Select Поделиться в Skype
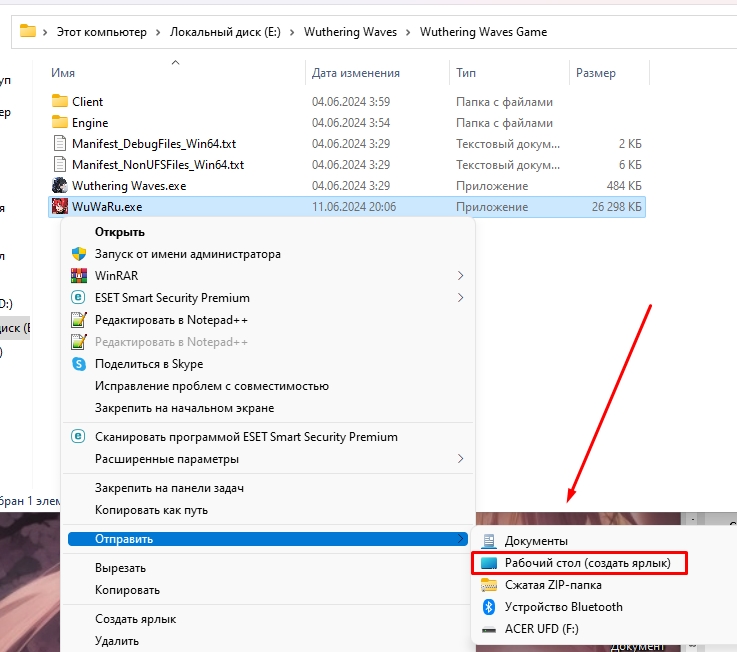The width and height of the screenshot is (737, 652). (x=149, y=364)
